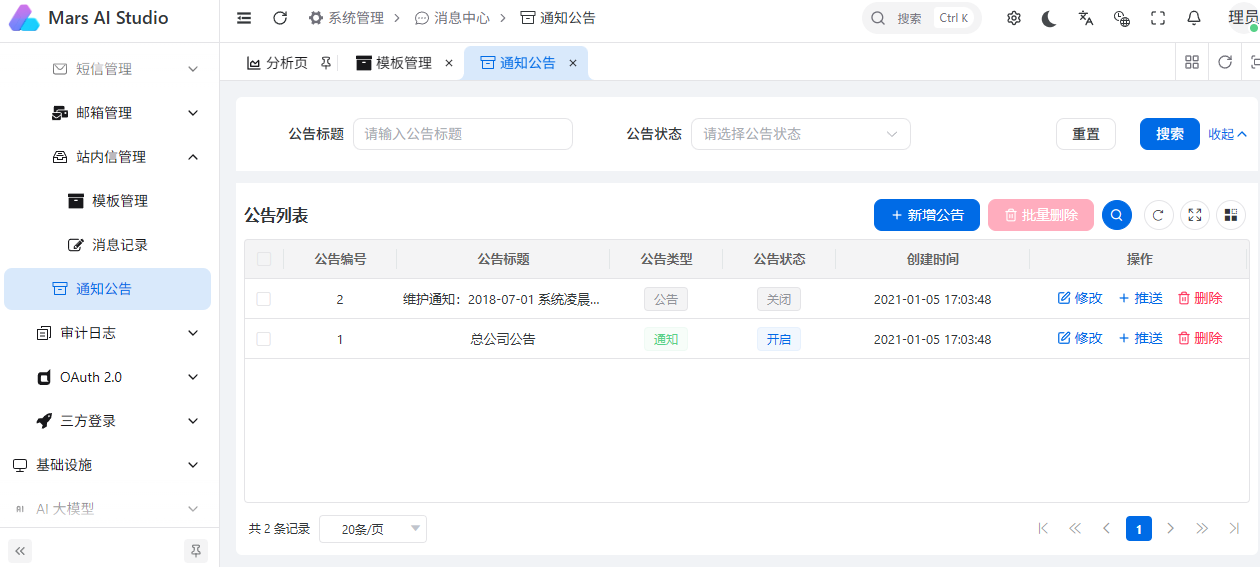This screenshot has width=1260, height=567.
Task: Open the 公告状态 dropdown
Action: click(x=801, y=134)
